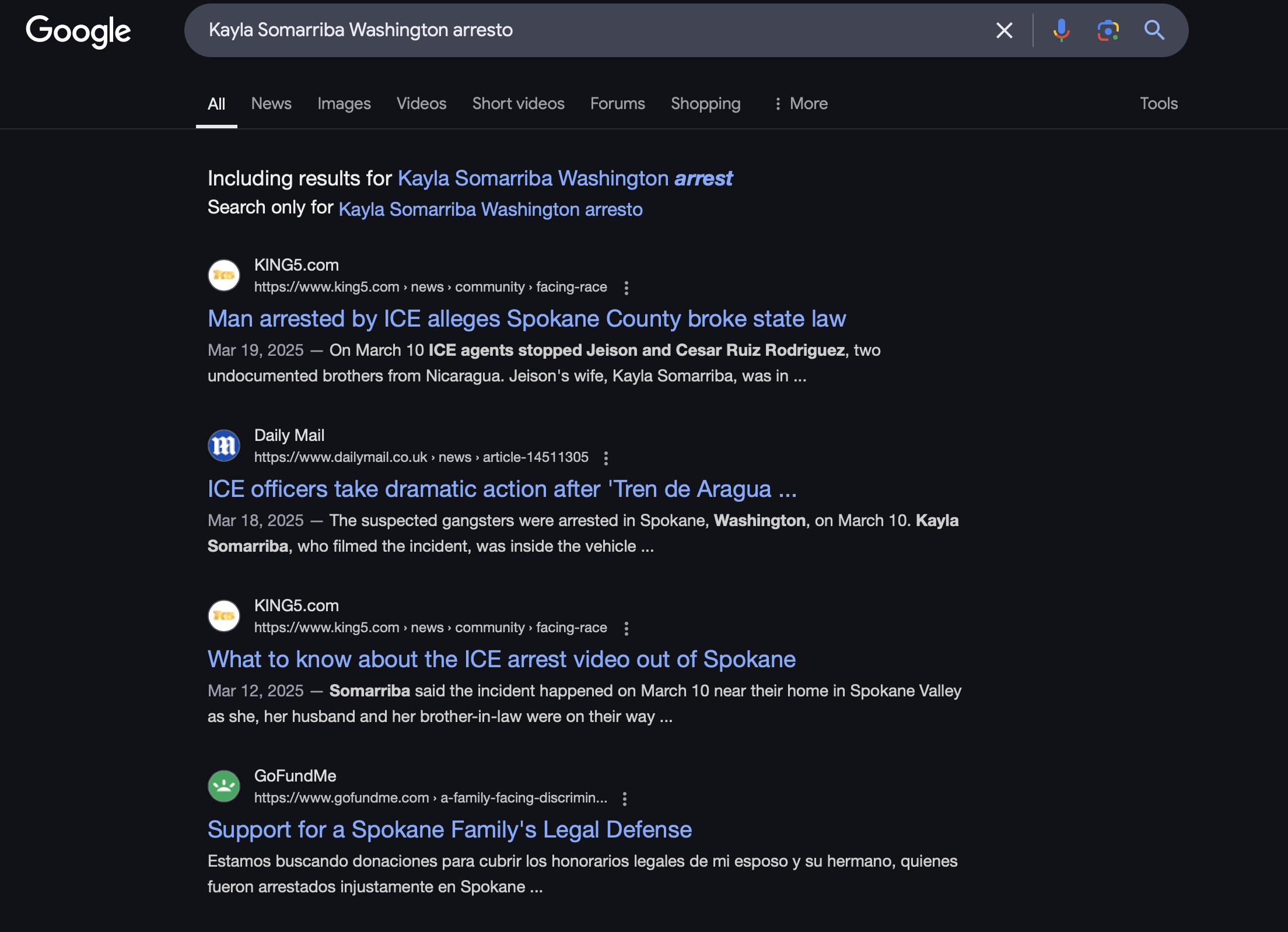Click the Daily Mail favicon

(224, 446)
